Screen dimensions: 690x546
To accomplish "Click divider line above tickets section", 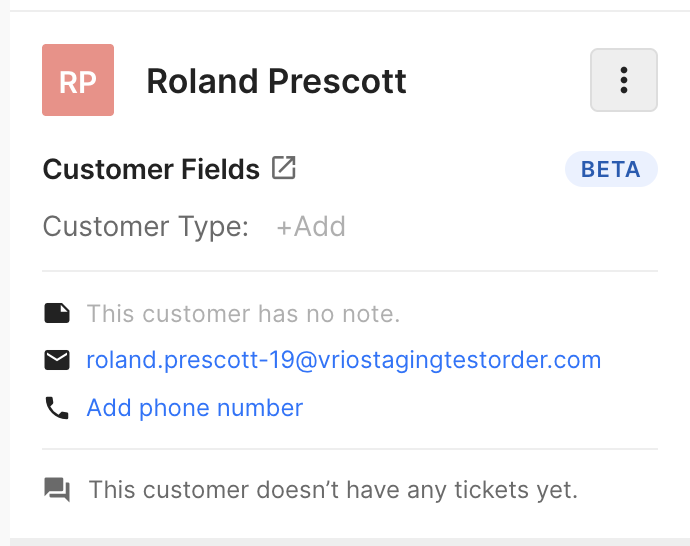I will tap(350, 449).
